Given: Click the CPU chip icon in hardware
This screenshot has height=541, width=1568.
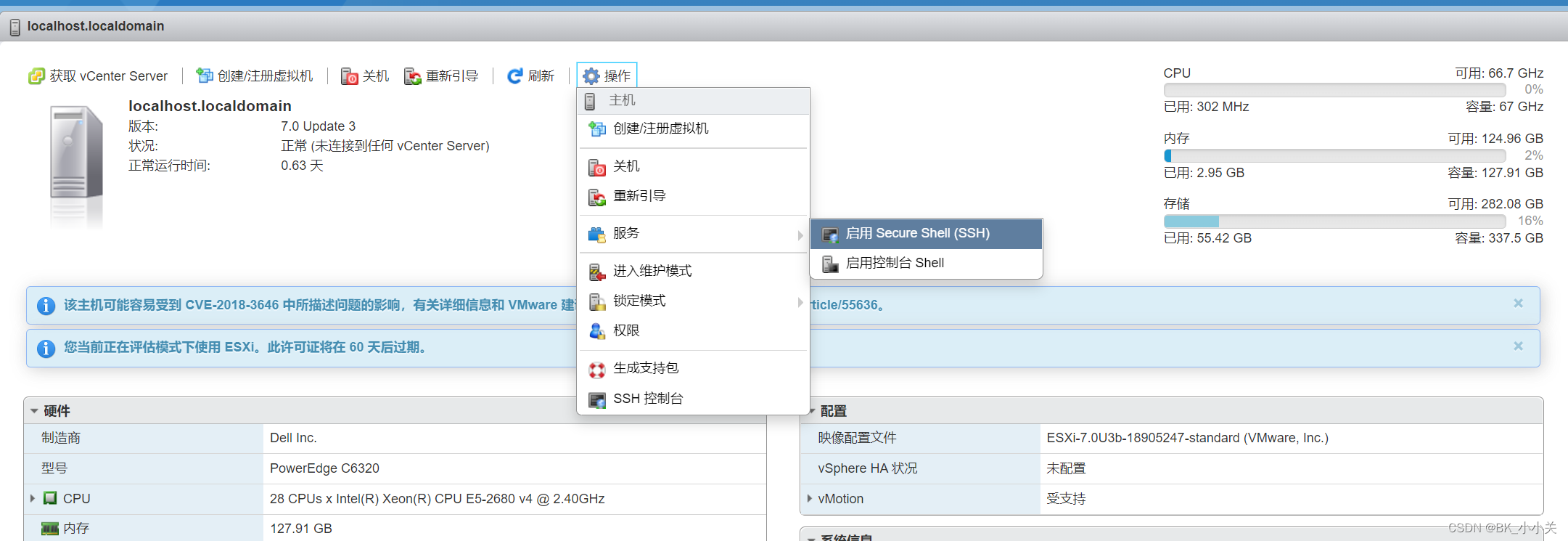Looking at the screenshot, I should click(50, 498).
